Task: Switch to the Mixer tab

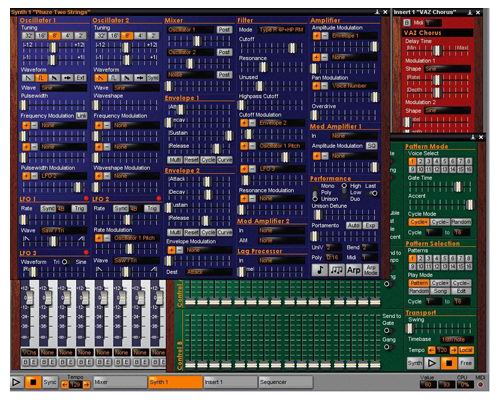Action: coord(120,382)
